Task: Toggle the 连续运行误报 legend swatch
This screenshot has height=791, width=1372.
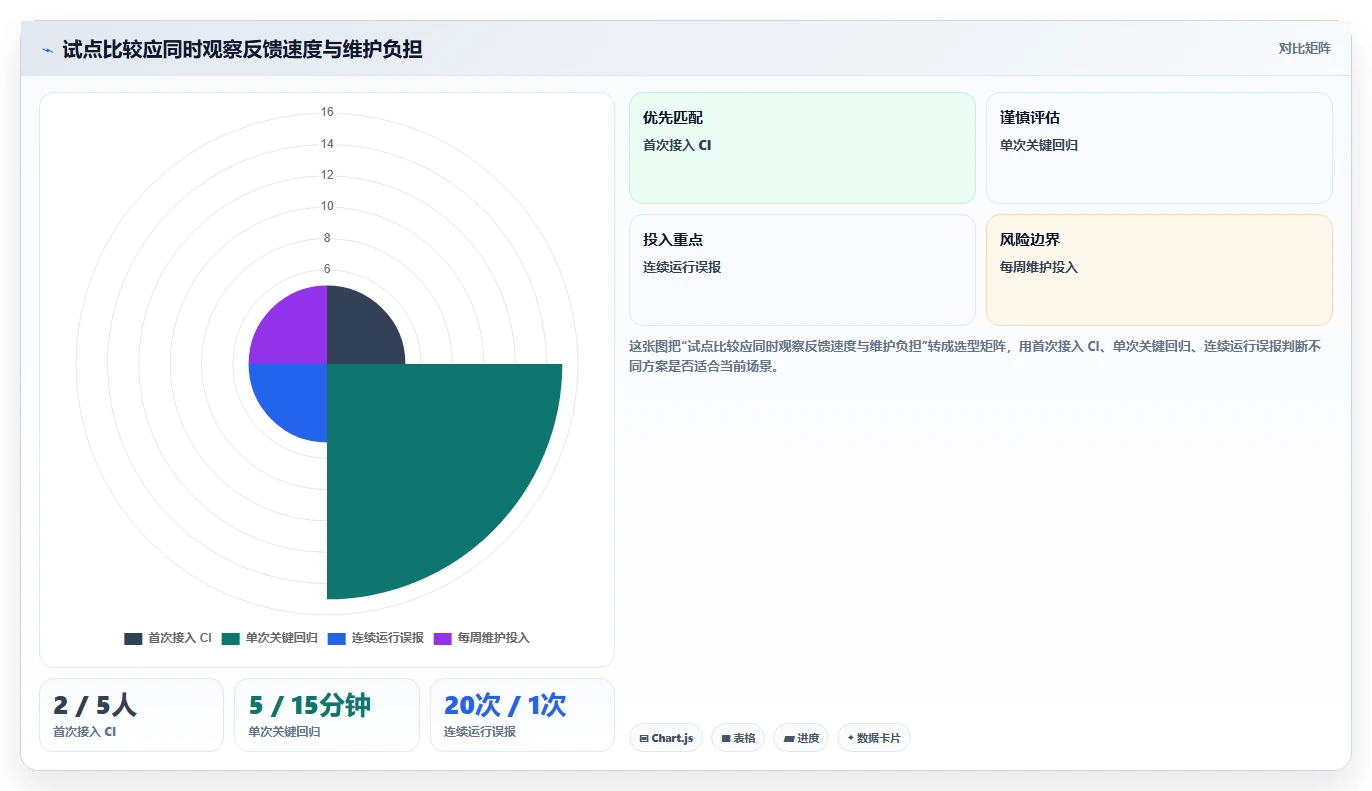Action: click(x=337, y=638)
